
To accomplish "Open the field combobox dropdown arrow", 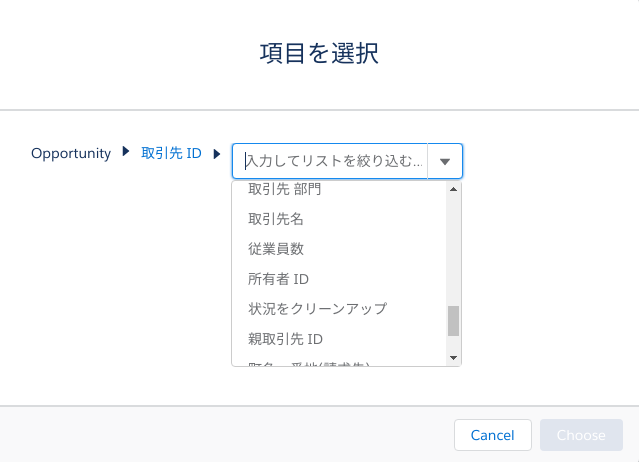I will click(445, 161).
